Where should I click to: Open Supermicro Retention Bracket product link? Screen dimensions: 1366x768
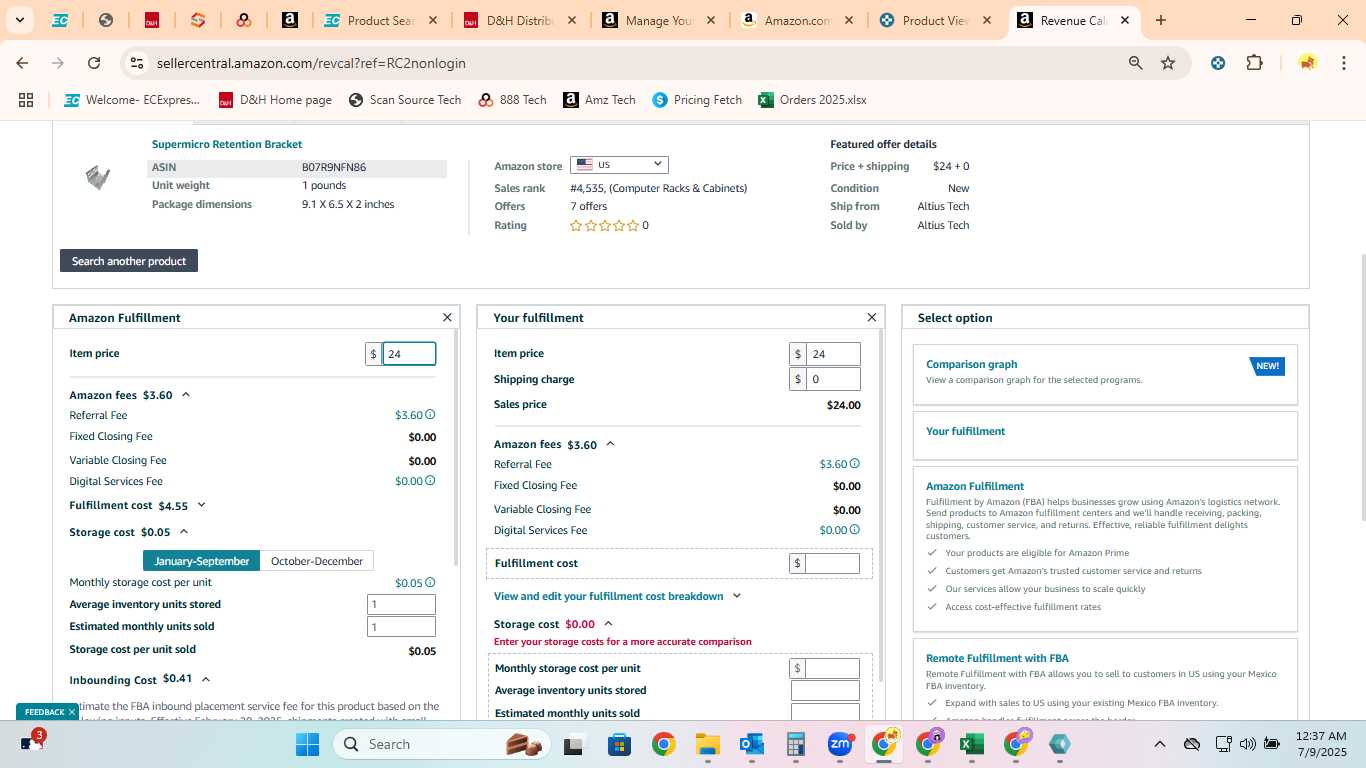coord(227,144)
